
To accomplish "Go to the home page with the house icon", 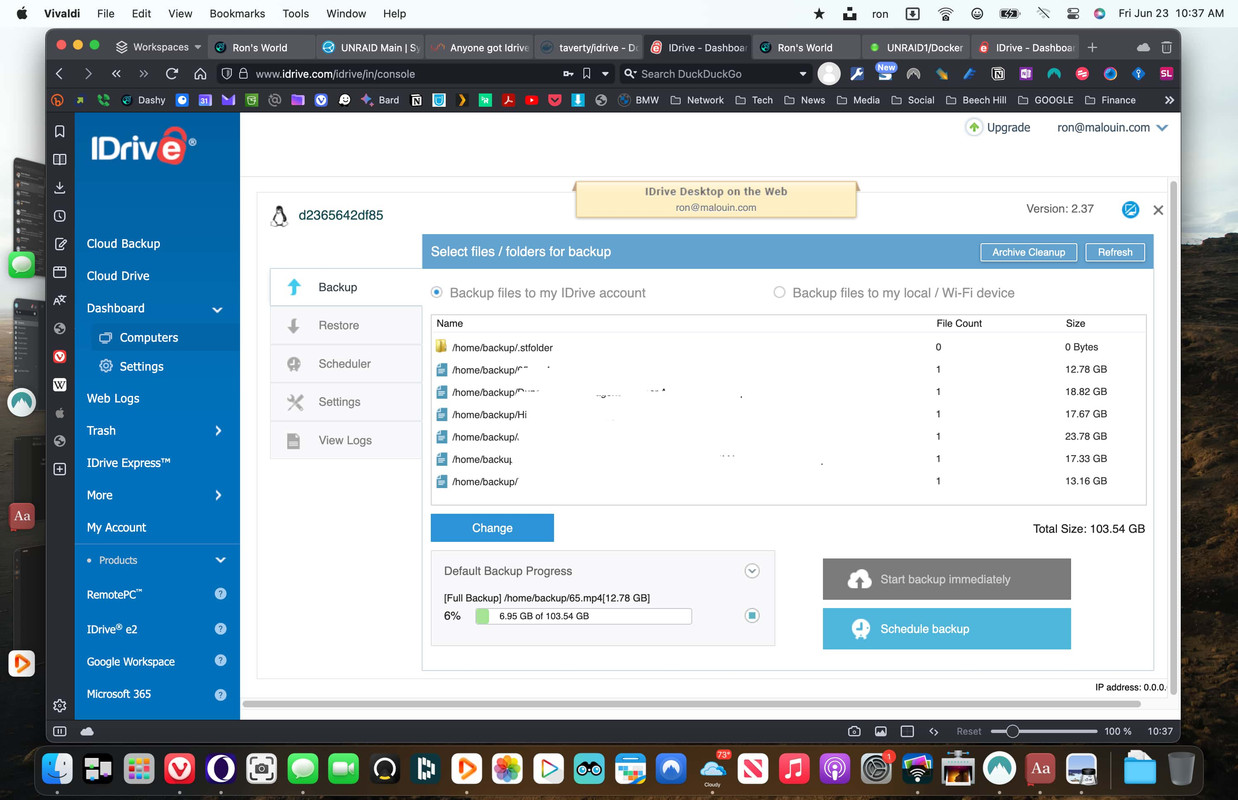I will (200, 74).
